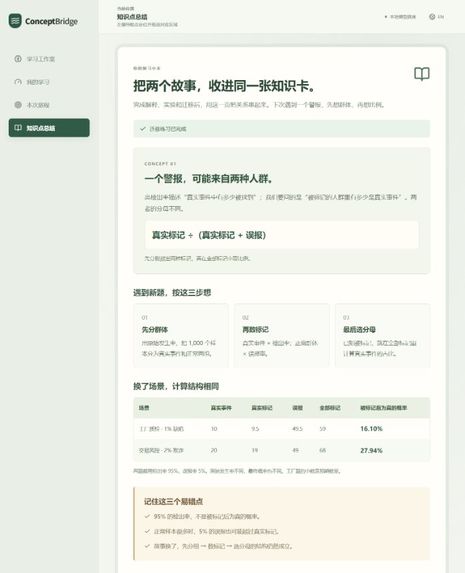Click the 9.5 cell in table
The width and height of the screenshot is (465, 573).
tap(255, 429)
